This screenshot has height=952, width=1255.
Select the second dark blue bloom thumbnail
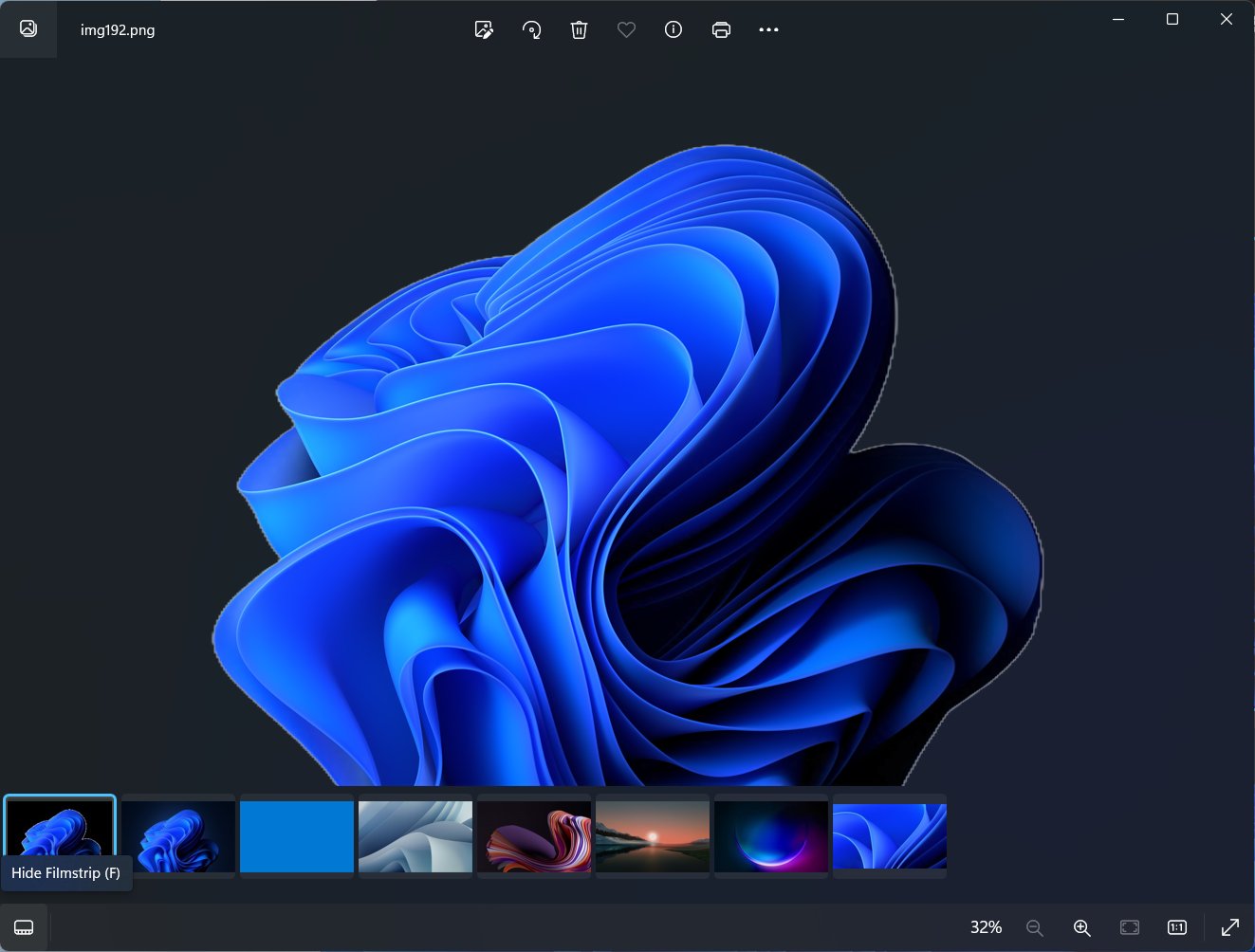pos(178,836)
